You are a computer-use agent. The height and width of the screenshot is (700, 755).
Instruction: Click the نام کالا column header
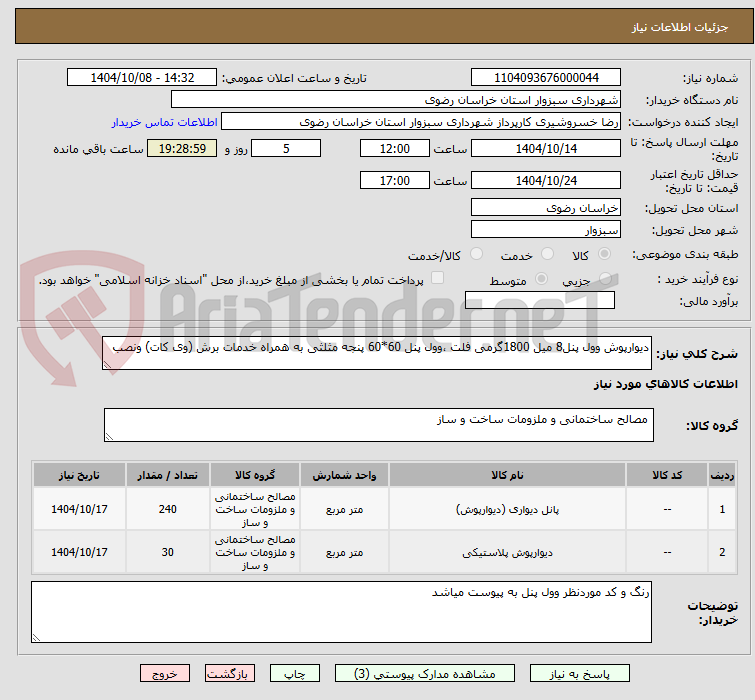507,475
